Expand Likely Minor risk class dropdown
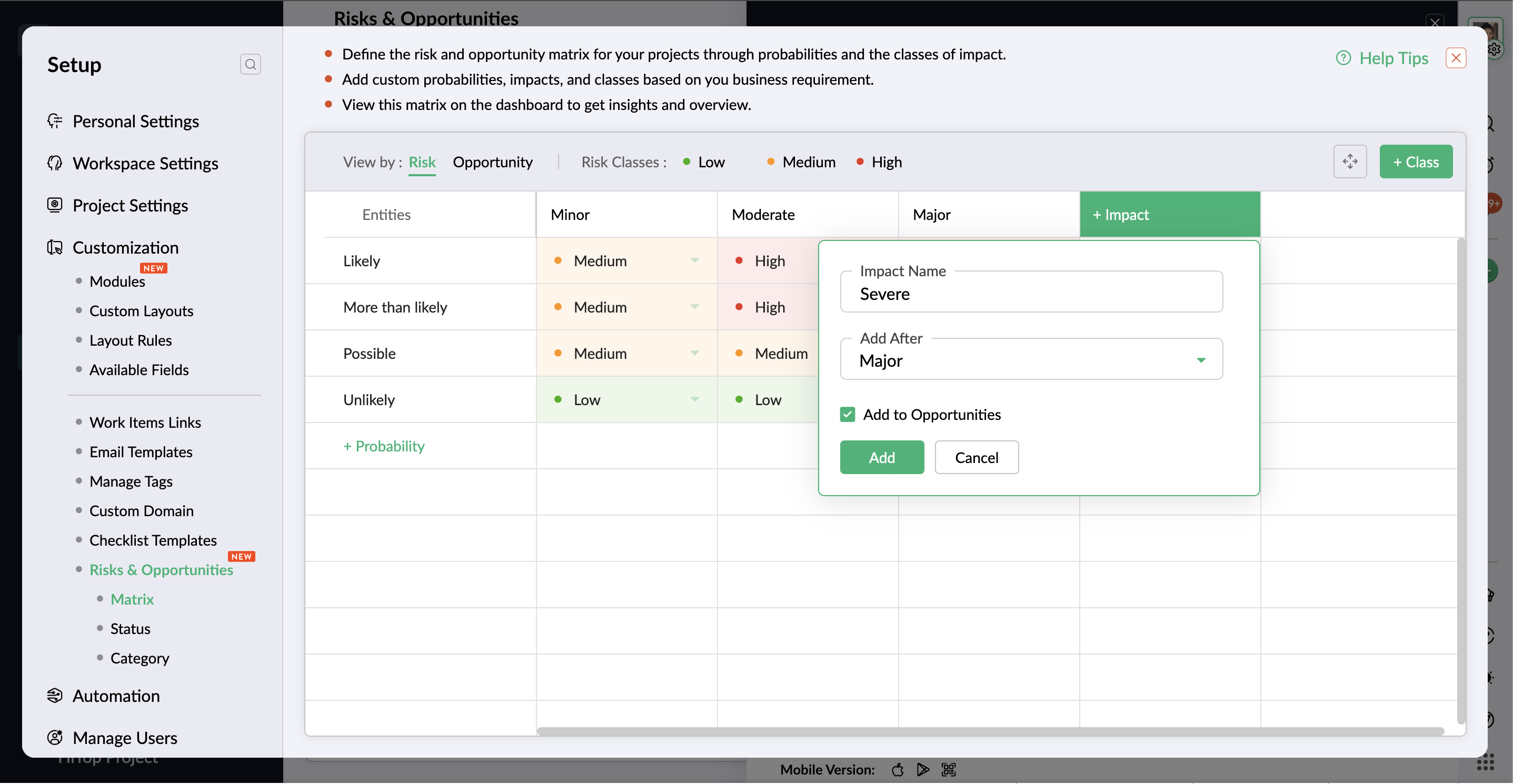Image resolution: width=1513 pixels, height=784 pixels. click(694, 260)
